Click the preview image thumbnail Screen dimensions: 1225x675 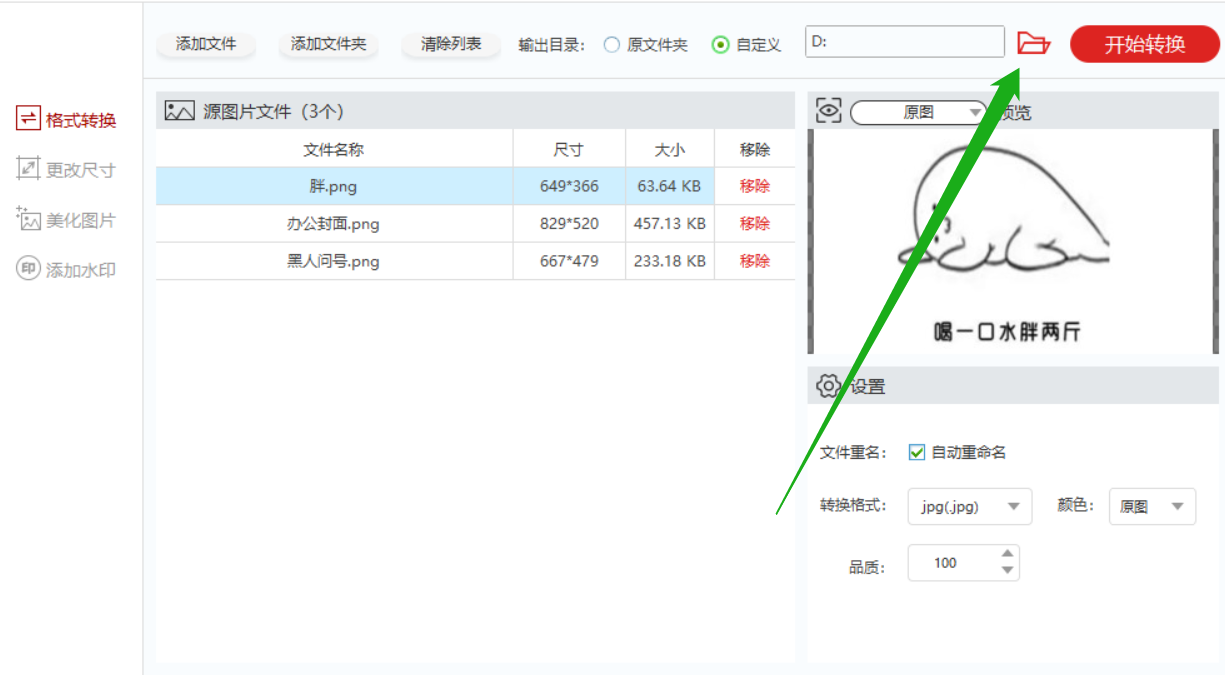(x=1014, y=240)
